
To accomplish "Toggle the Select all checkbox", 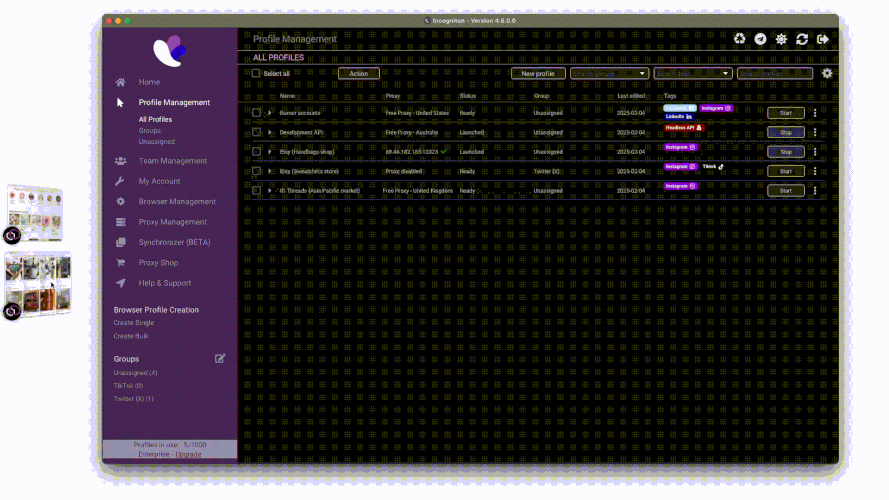I will 256,73.
